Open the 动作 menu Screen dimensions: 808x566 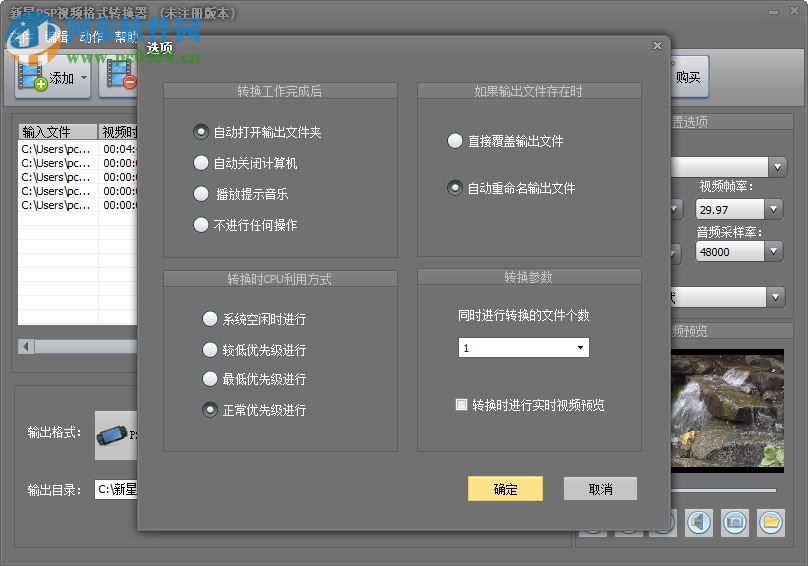click(x=91, y=37)
